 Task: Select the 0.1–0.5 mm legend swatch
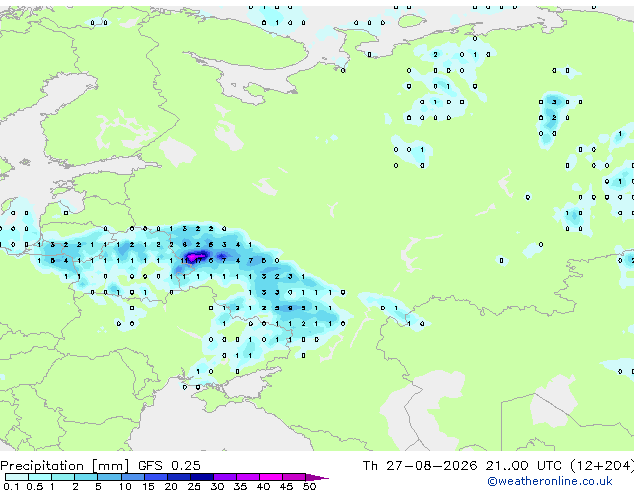pyautogui.click(x=17, y=477)
